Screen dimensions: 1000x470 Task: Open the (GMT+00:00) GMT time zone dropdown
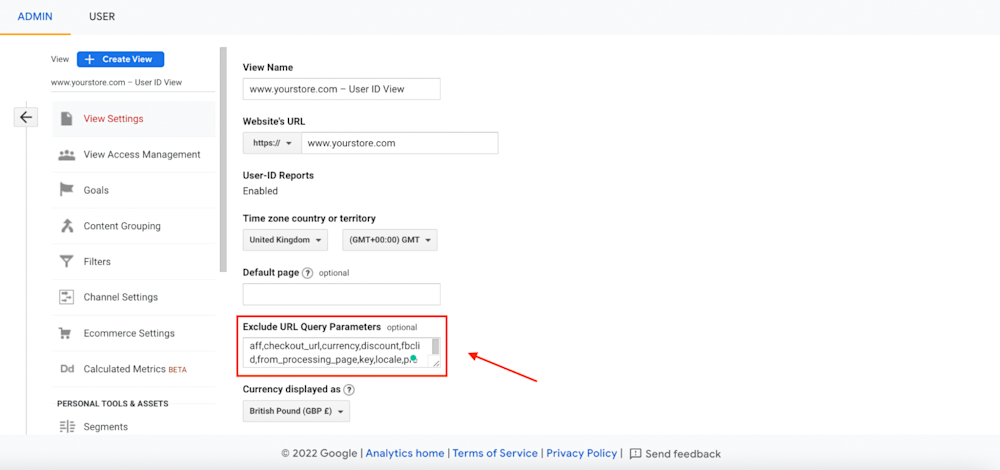pos(390,240)
